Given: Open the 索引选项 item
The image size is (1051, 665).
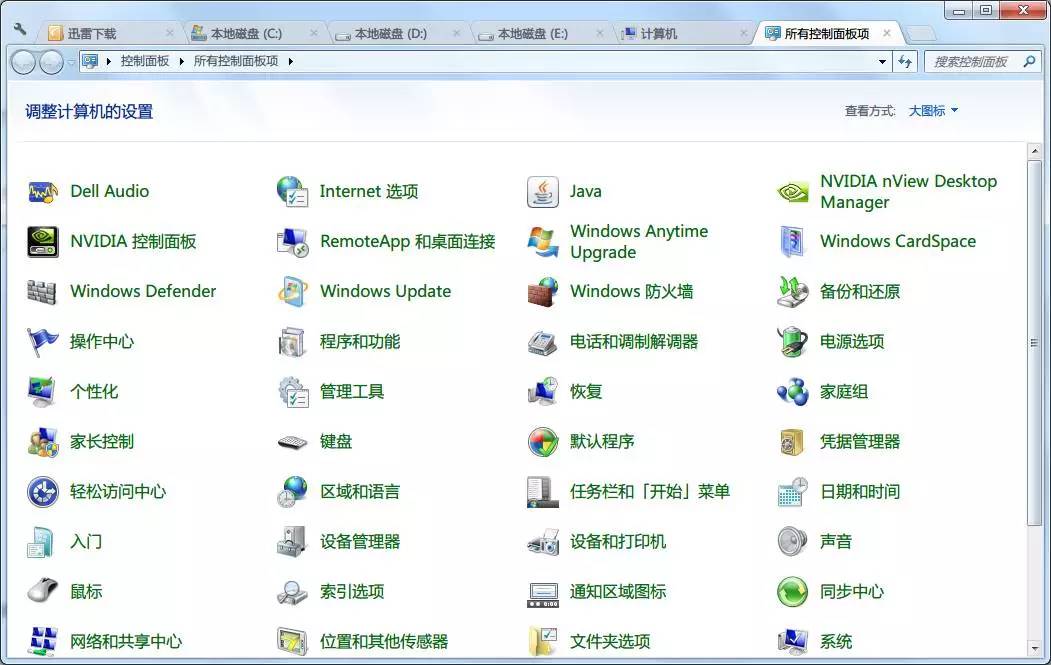Looking at the screenshot, I should (331, 591).
